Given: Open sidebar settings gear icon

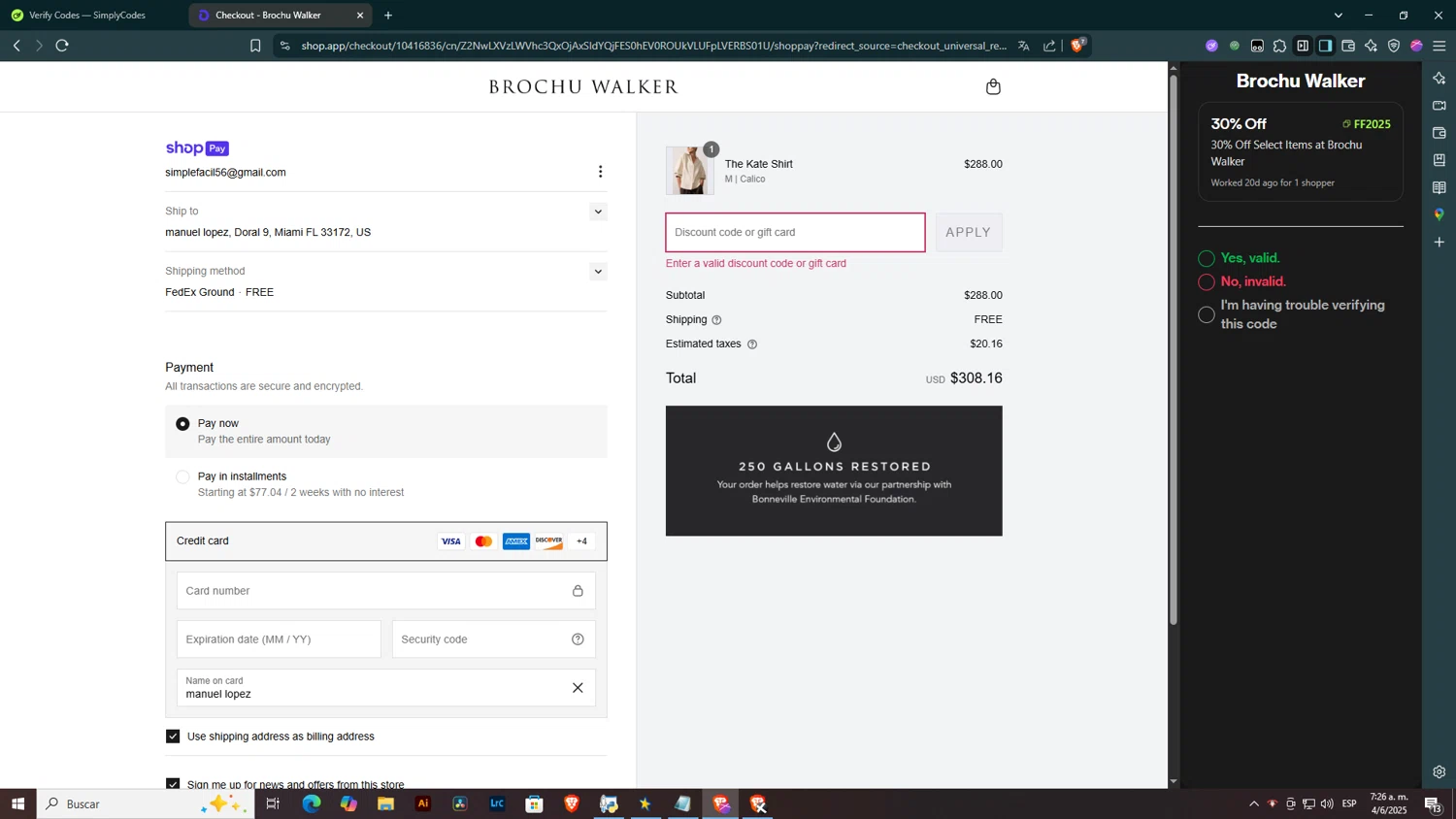Looking at the screenshot, I should tap(1439, 772).
